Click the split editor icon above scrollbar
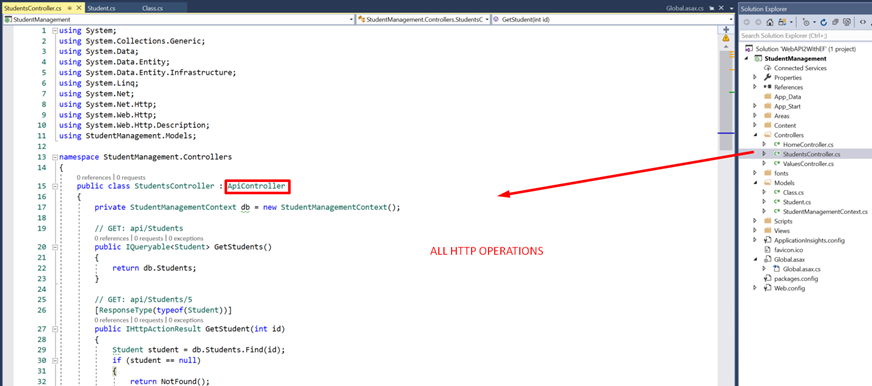This screenshot has width=872, height=386. pyautogui.click(x=725, y=29)
